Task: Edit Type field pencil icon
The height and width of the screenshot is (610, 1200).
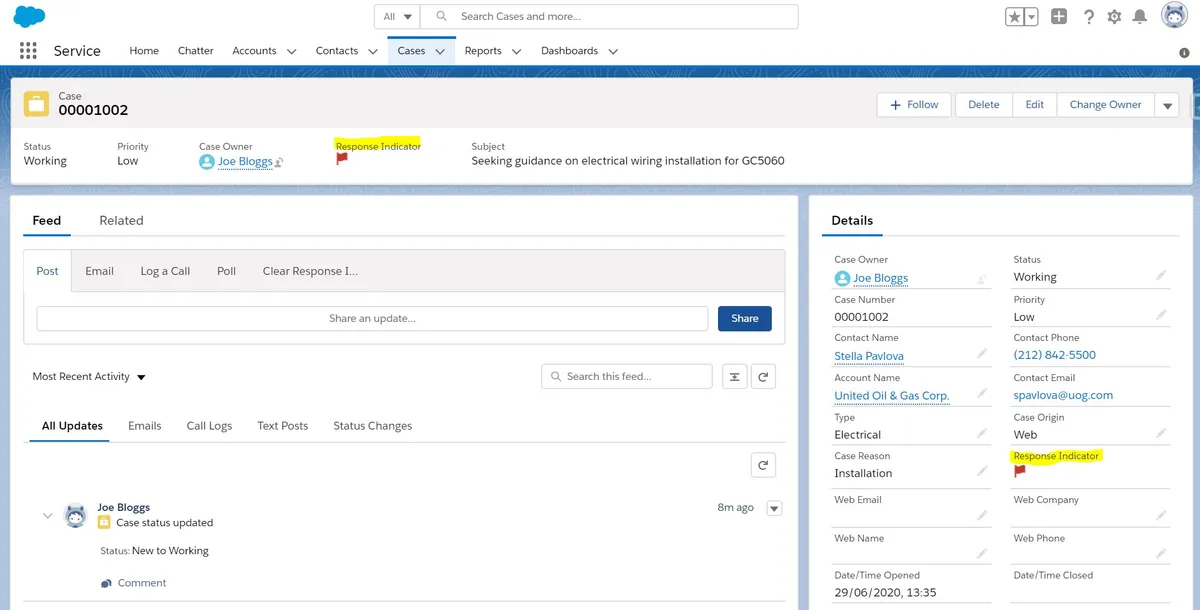Action: pyautogui.click(x=982, y=433)
